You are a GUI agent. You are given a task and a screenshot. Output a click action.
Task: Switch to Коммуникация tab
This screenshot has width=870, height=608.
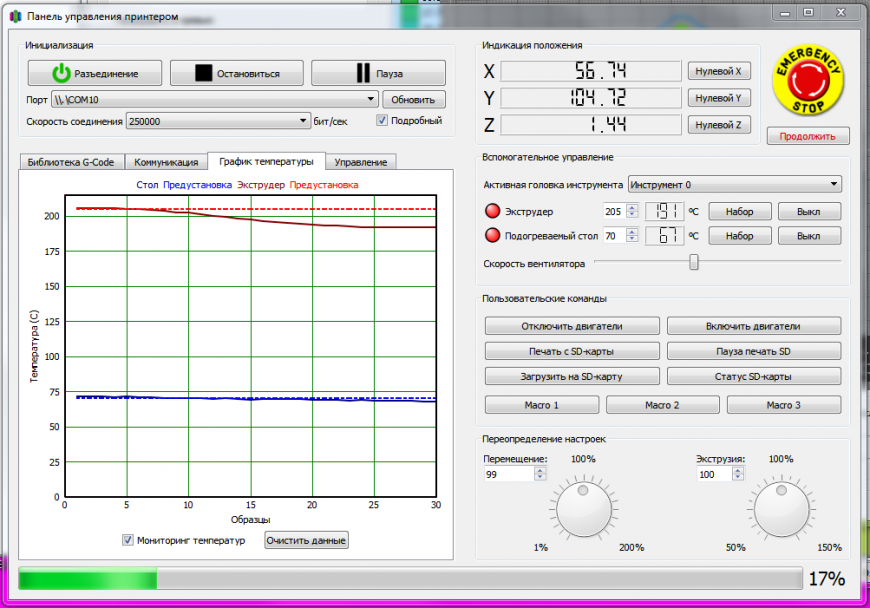tap(166, 162)
